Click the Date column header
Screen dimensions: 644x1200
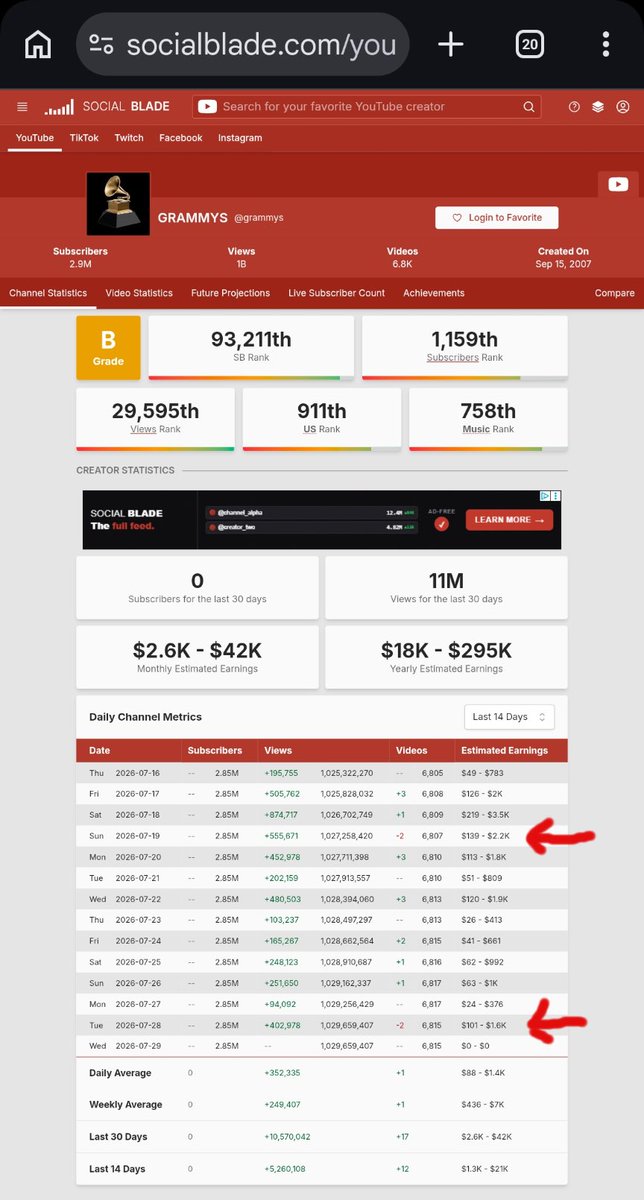click(100, 750)
